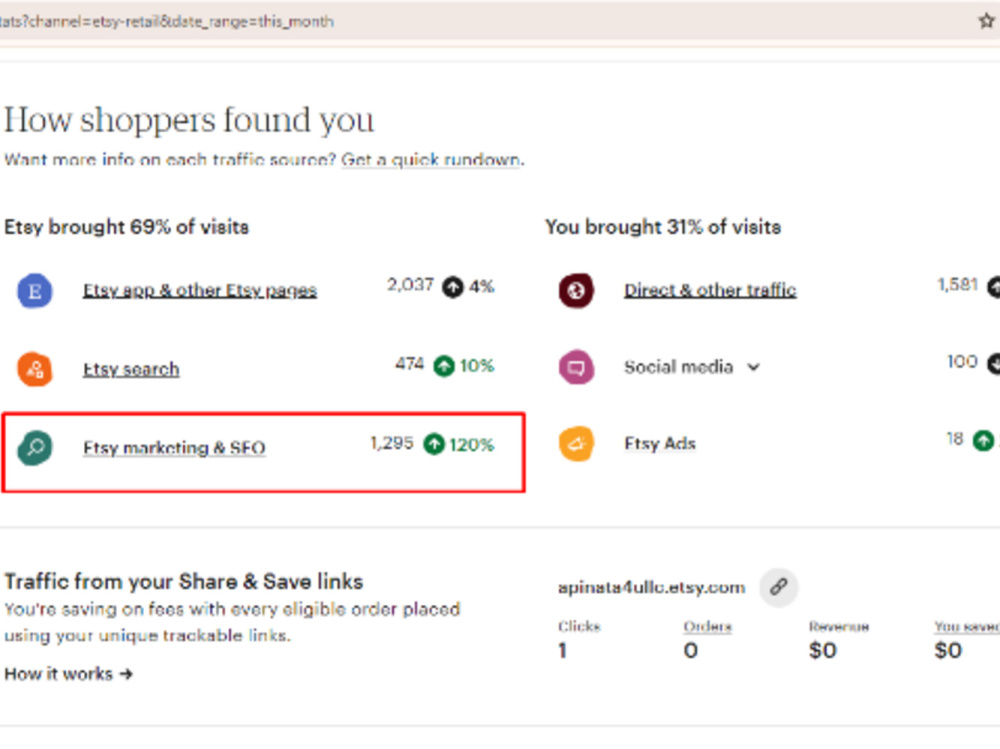Click the 'Clicks' column label
The image size is (1000, 749).
(579, 627)
